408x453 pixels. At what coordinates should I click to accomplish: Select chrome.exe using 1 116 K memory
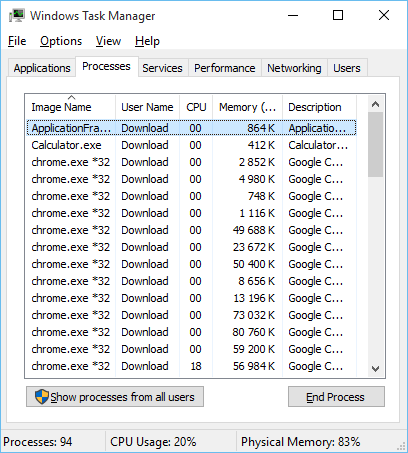tap(191, 213)
